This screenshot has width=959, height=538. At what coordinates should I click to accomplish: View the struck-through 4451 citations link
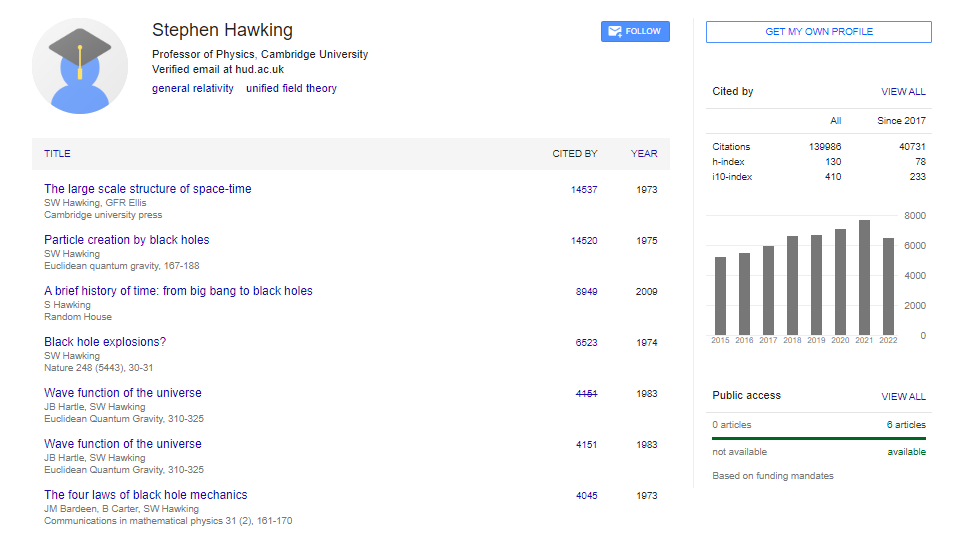tap(587, 394)
